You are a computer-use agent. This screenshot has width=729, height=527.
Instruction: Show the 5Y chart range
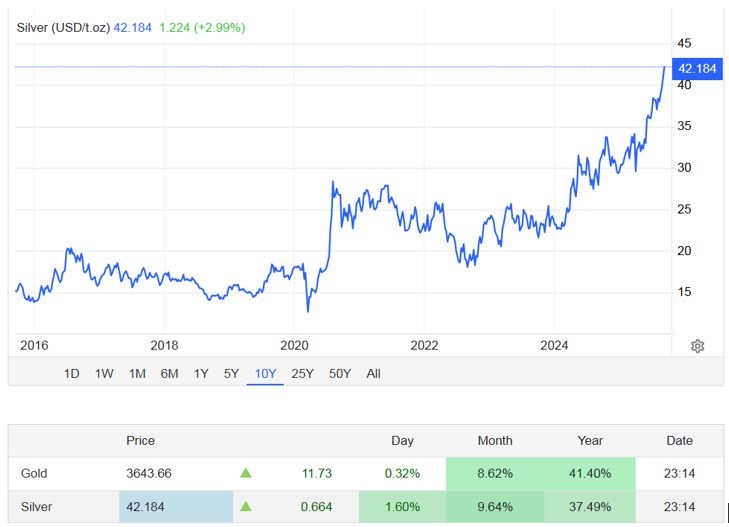[x=231, y=374]
